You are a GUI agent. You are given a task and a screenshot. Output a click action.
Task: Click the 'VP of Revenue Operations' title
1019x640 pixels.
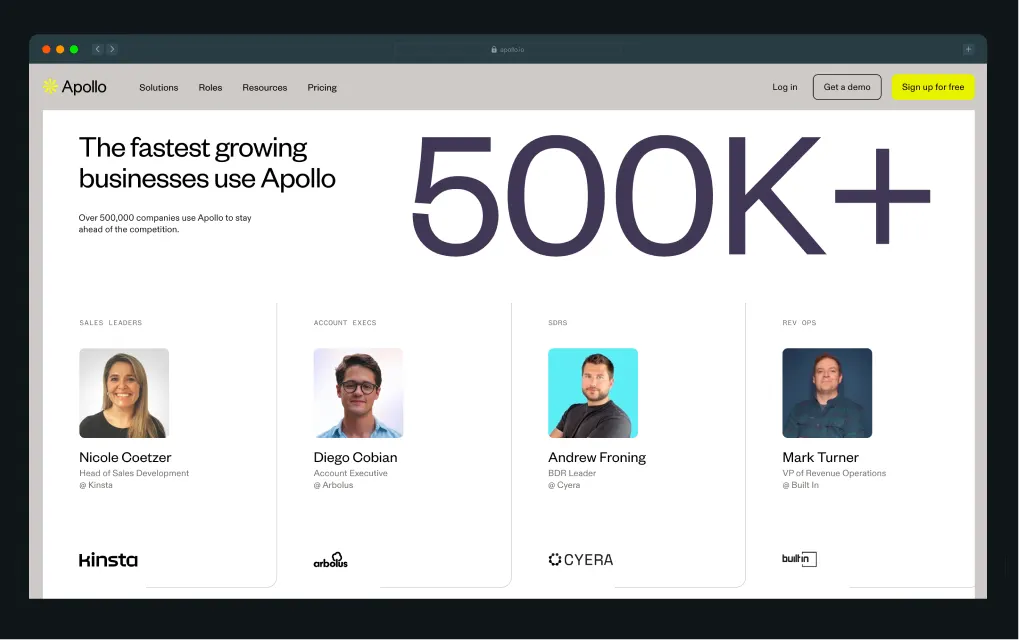[834, 473]
